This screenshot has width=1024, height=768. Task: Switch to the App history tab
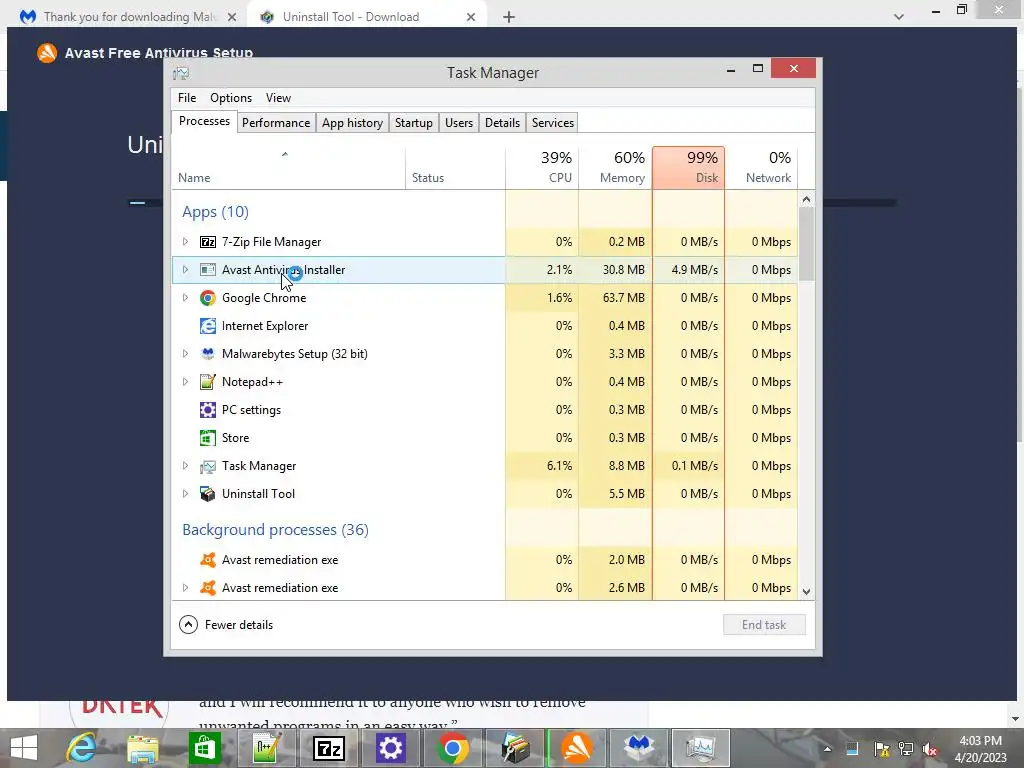pyautogui.click(x=352, y=123)
